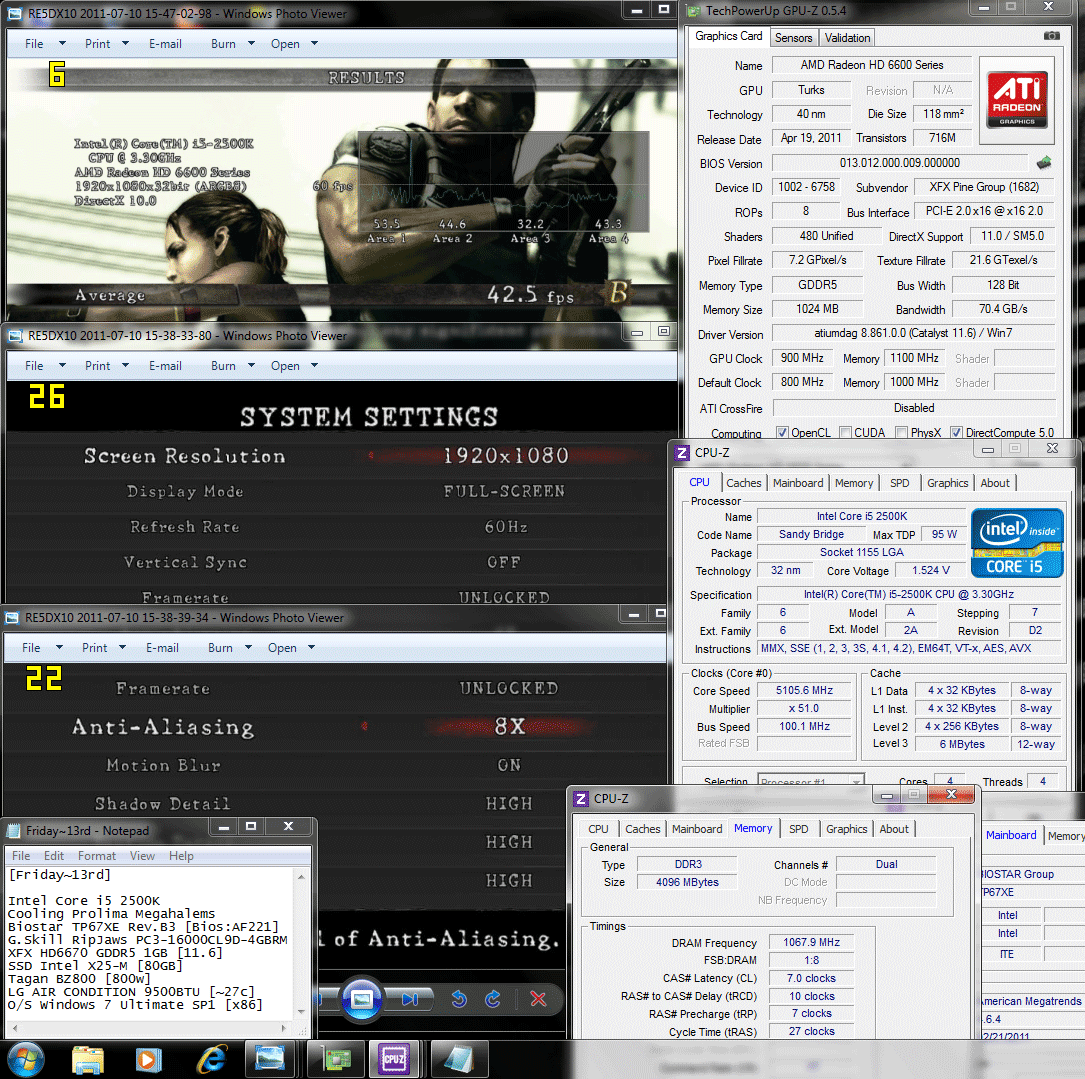Image resolution: width=1085 pixels, height=1079 pixels.
Task: Expand Open arrow in 15-38-33-80 Photo Viewer
Action: tap(314, 365)
